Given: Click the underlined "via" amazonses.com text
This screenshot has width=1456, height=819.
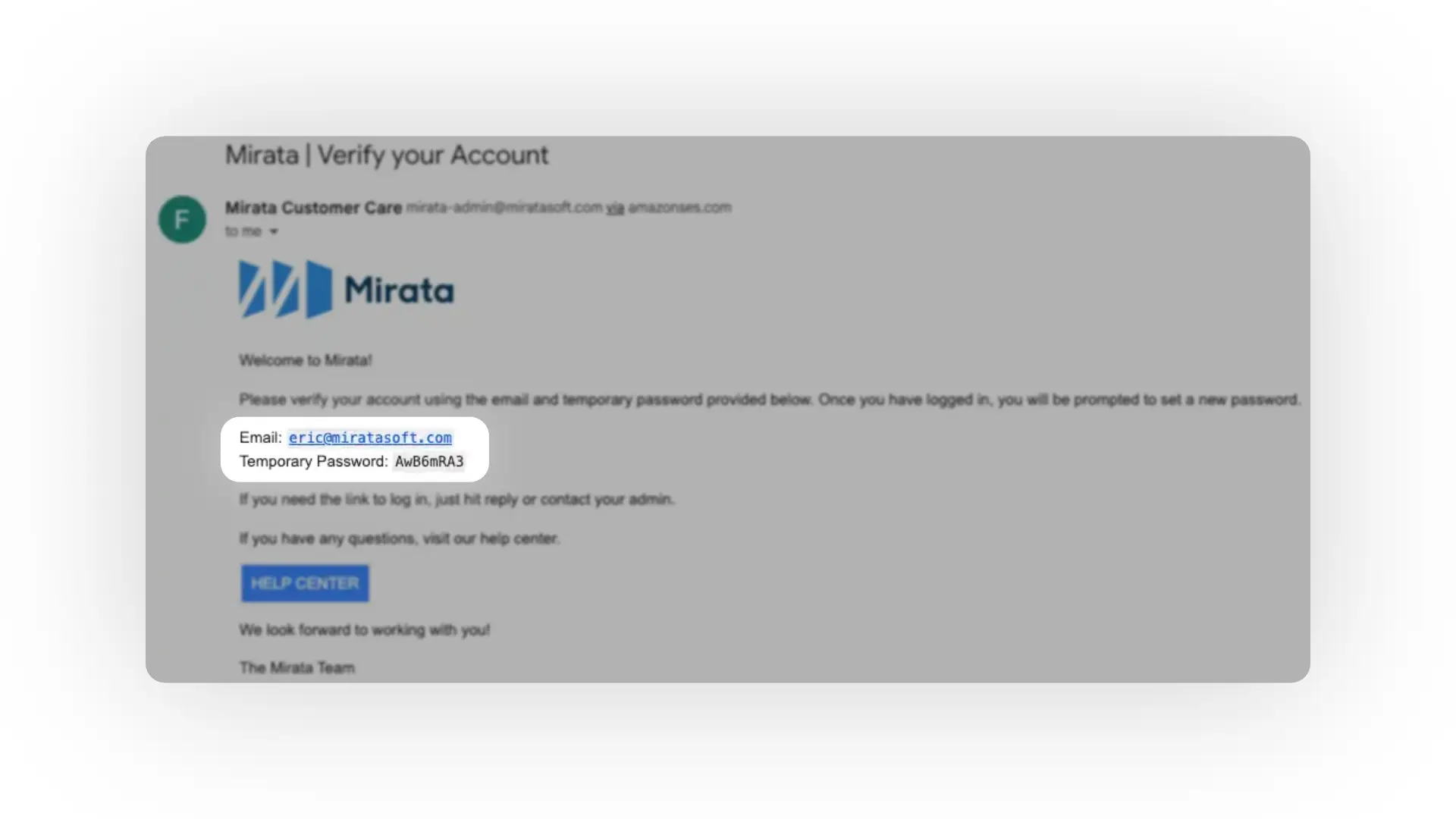Looking at the screenshot, I should pyautogui.click(x=613, y=207).
